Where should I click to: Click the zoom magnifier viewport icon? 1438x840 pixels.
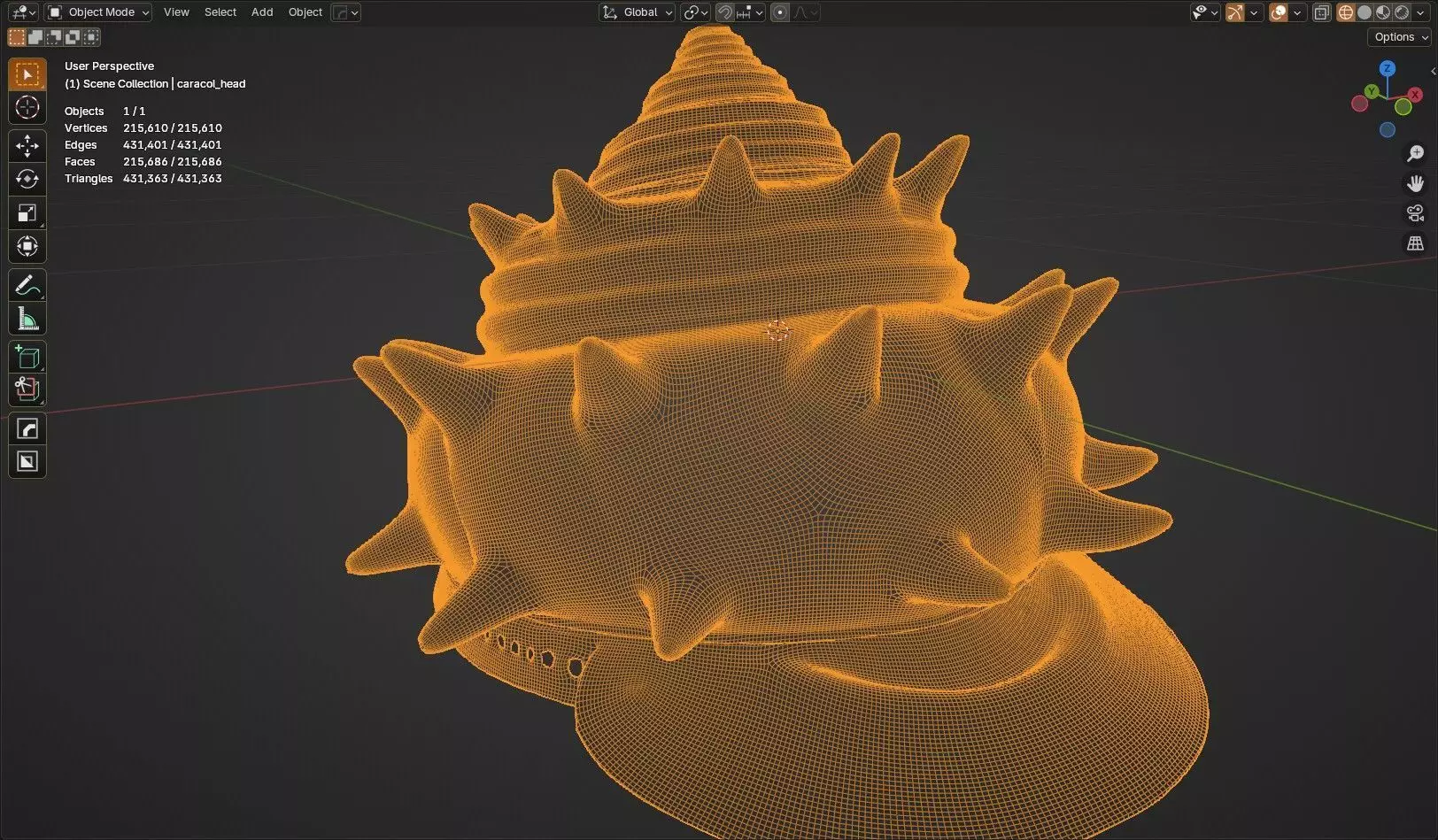(1415, 154)
